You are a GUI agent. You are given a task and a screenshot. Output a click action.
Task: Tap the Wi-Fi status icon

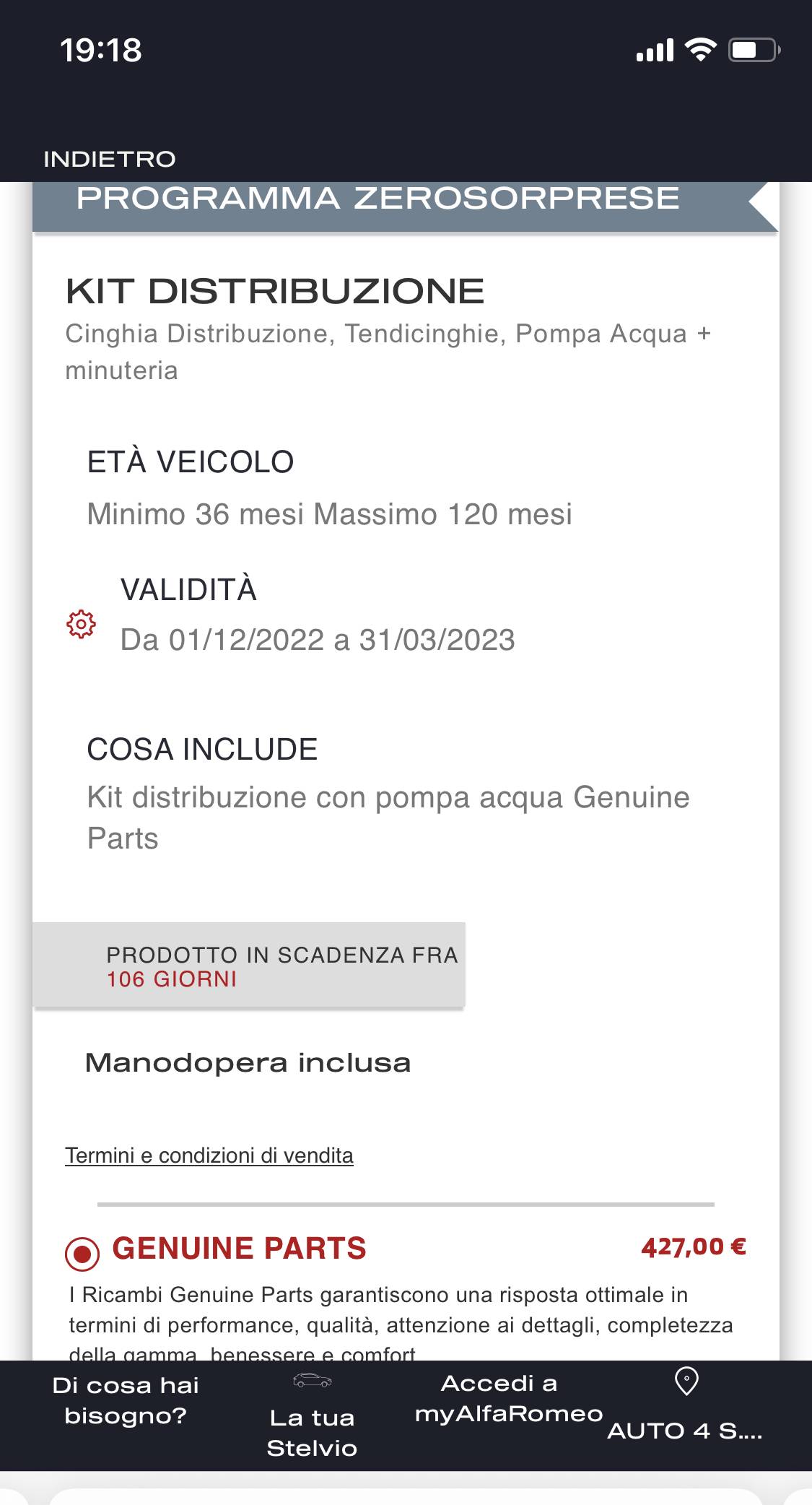[699, 50]
